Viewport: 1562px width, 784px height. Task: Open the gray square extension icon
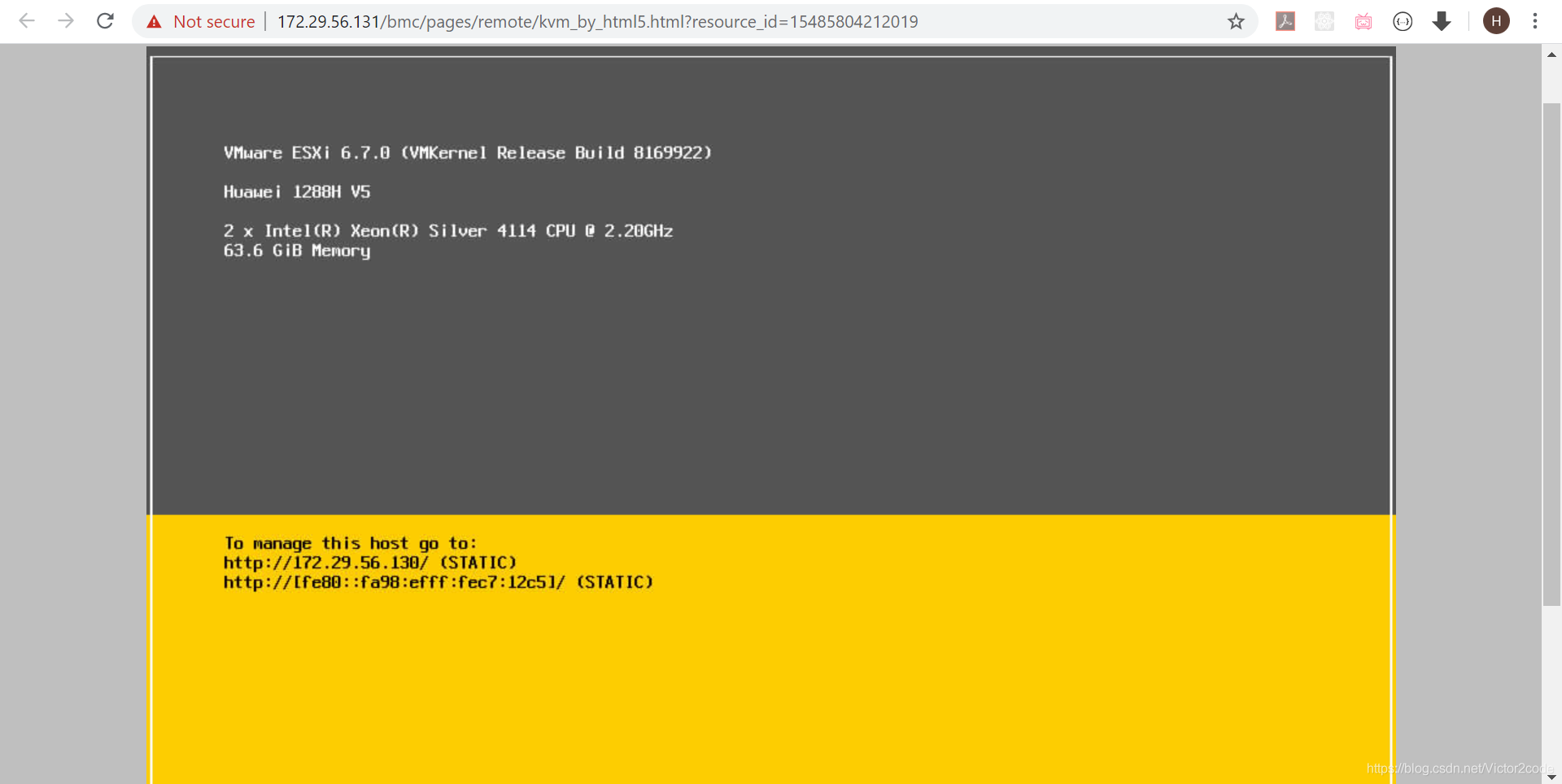pos(1324,22)
